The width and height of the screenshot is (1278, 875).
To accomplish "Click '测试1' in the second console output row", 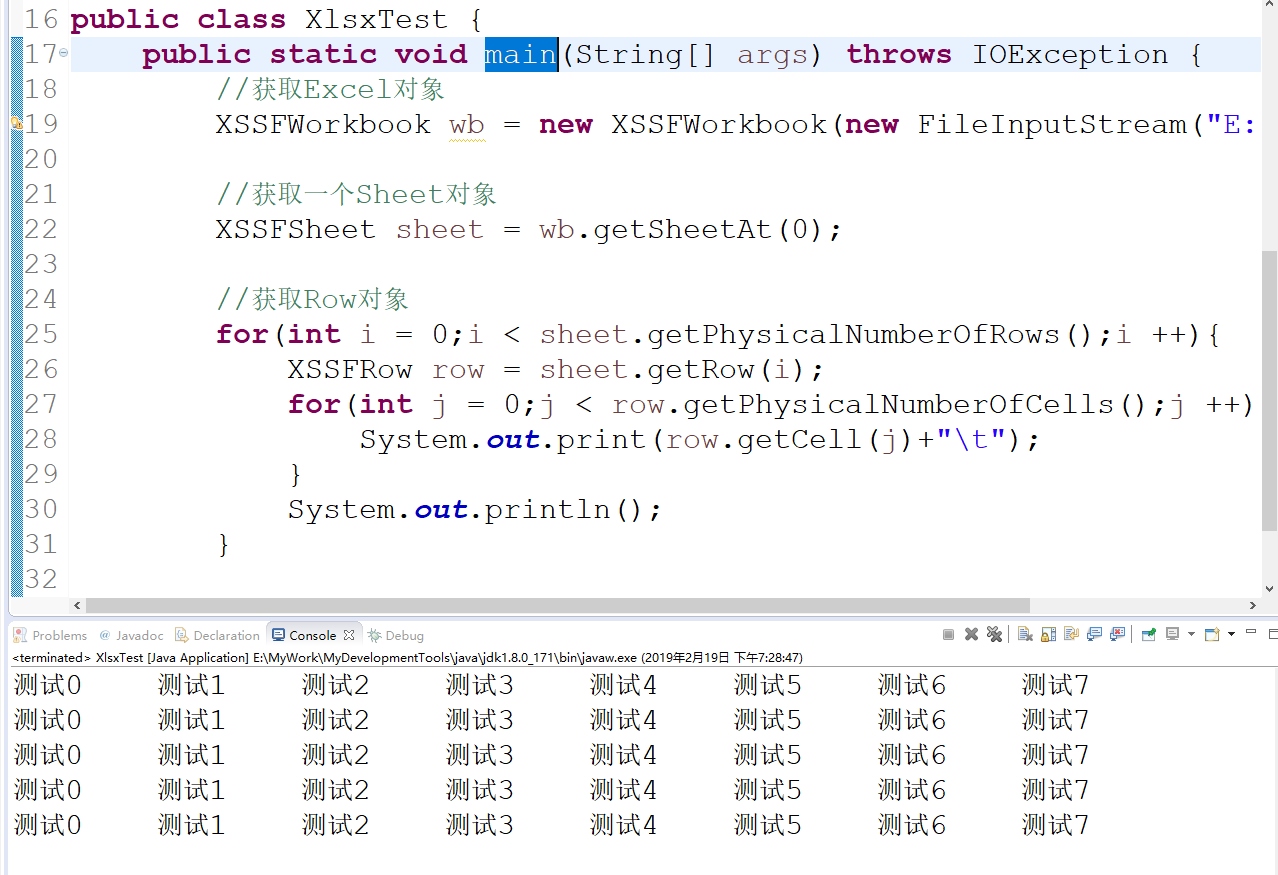I will coord(191,720).
